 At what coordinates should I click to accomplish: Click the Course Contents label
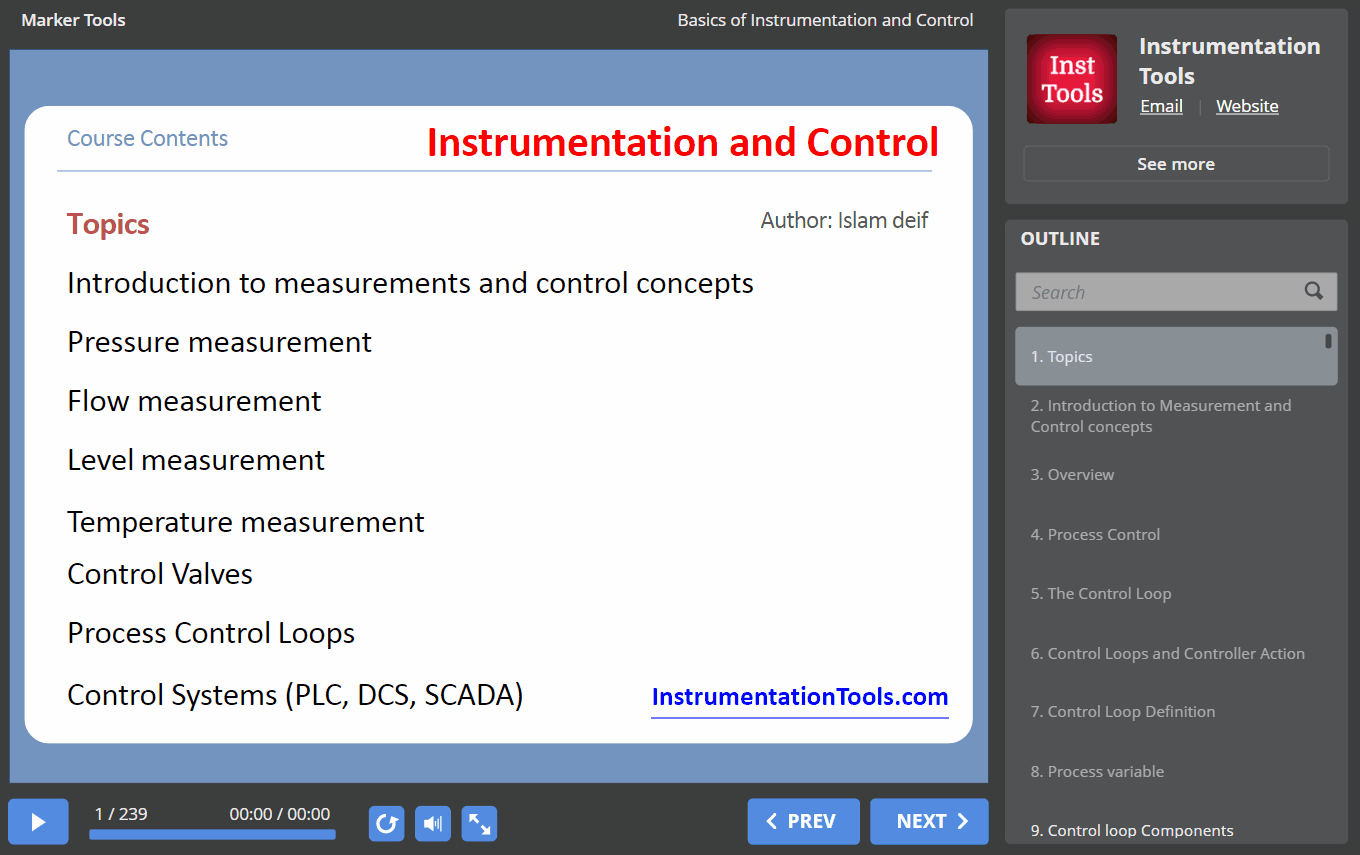[x=147, y=138]
